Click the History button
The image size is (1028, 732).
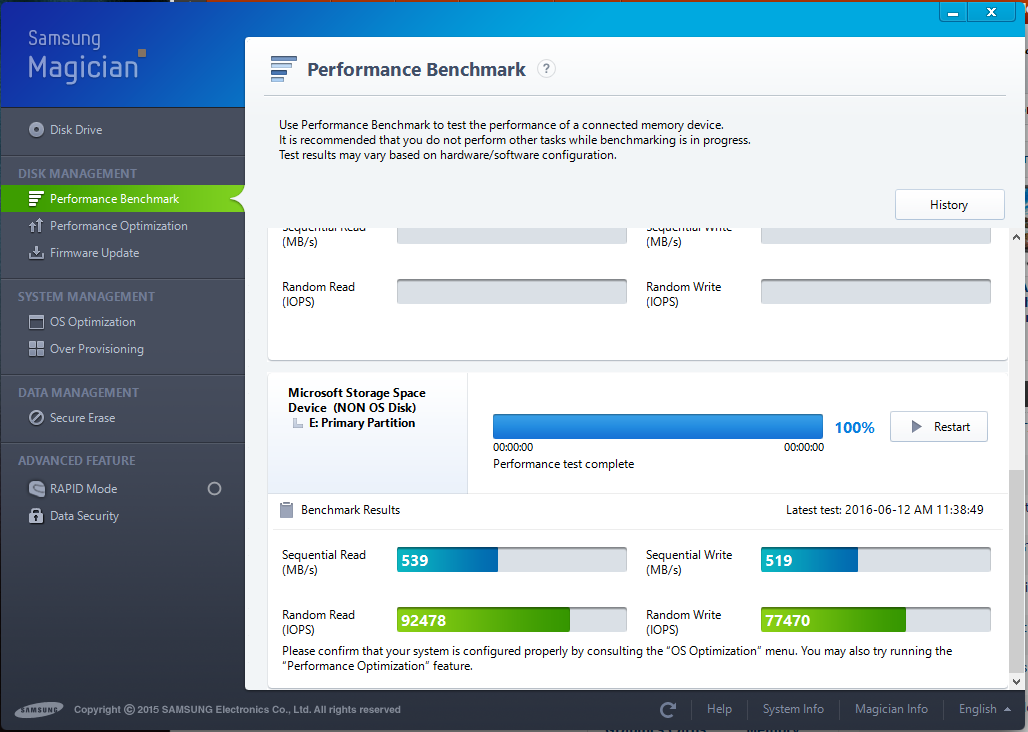point(949,204)
